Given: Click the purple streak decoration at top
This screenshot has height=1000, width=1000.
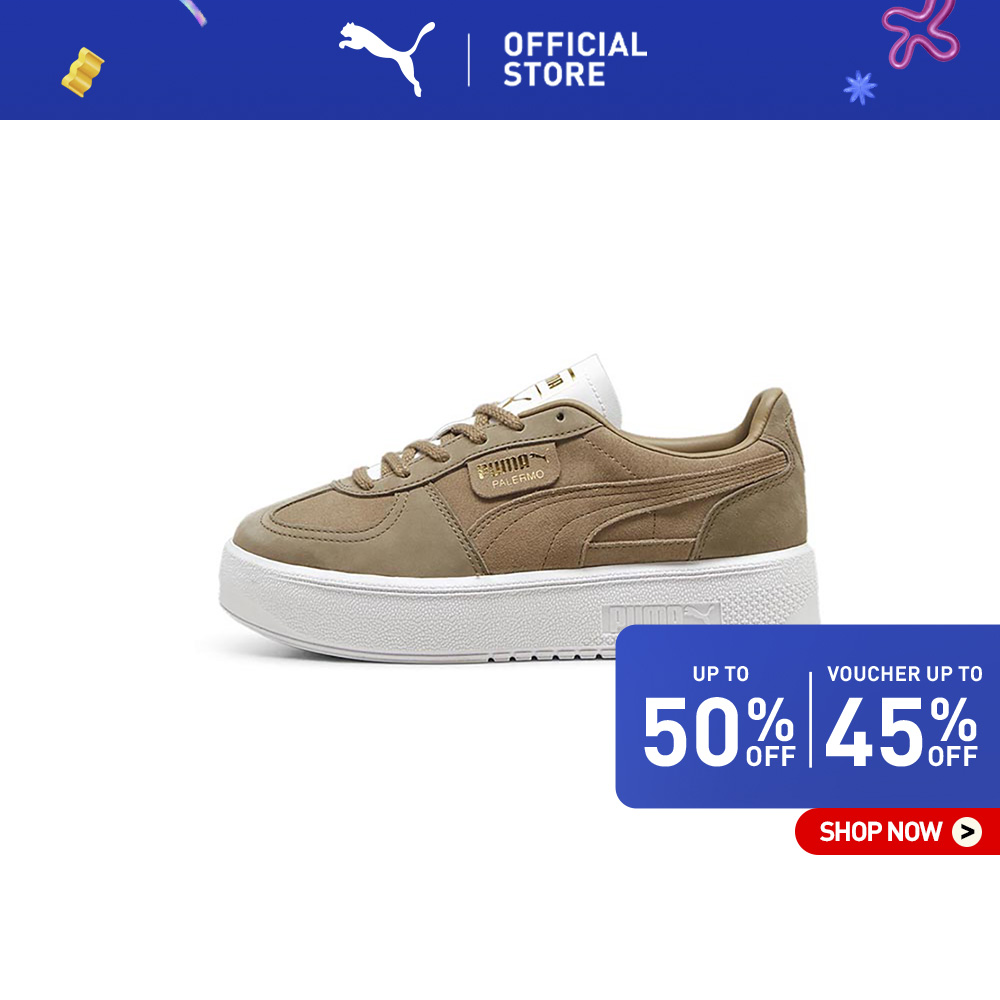Looking at the screenshot, I should (193, 12).
